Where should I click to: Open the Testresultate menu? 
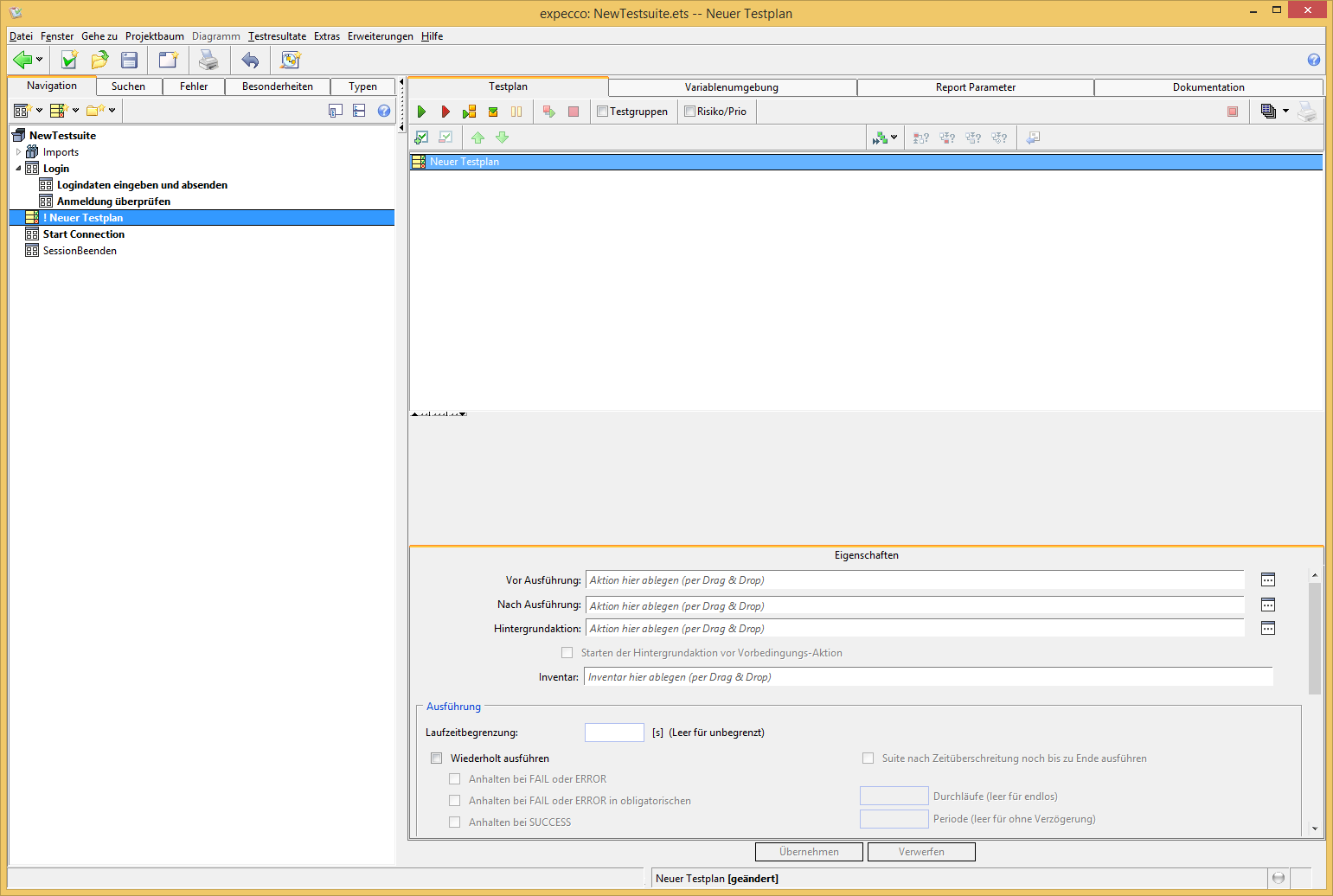point(277,36)
